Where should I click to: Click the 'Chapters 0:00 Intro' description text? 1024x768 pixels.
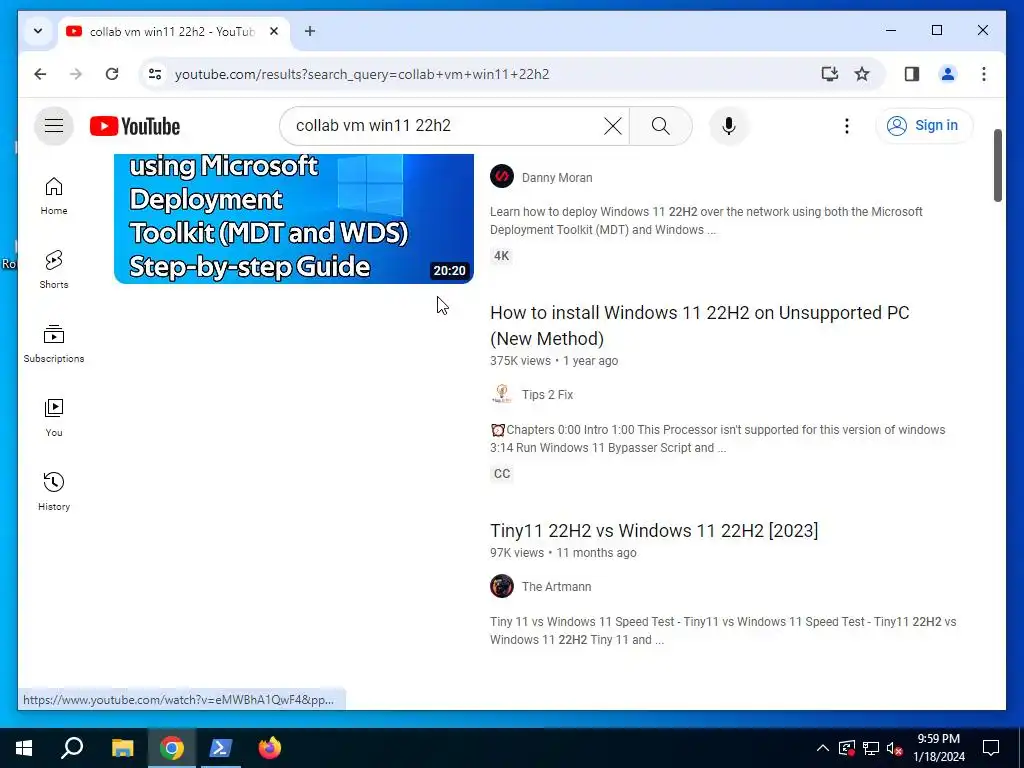pyautogui.click(x=718, y=439)
